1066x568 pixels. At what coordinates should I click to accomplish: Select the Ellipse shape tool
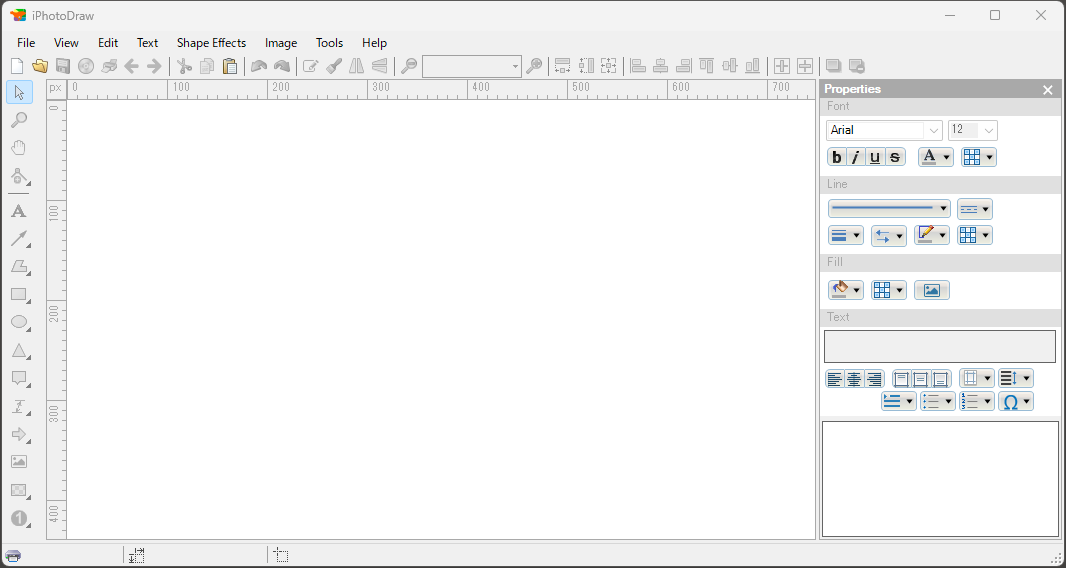(x=19, y=322)
